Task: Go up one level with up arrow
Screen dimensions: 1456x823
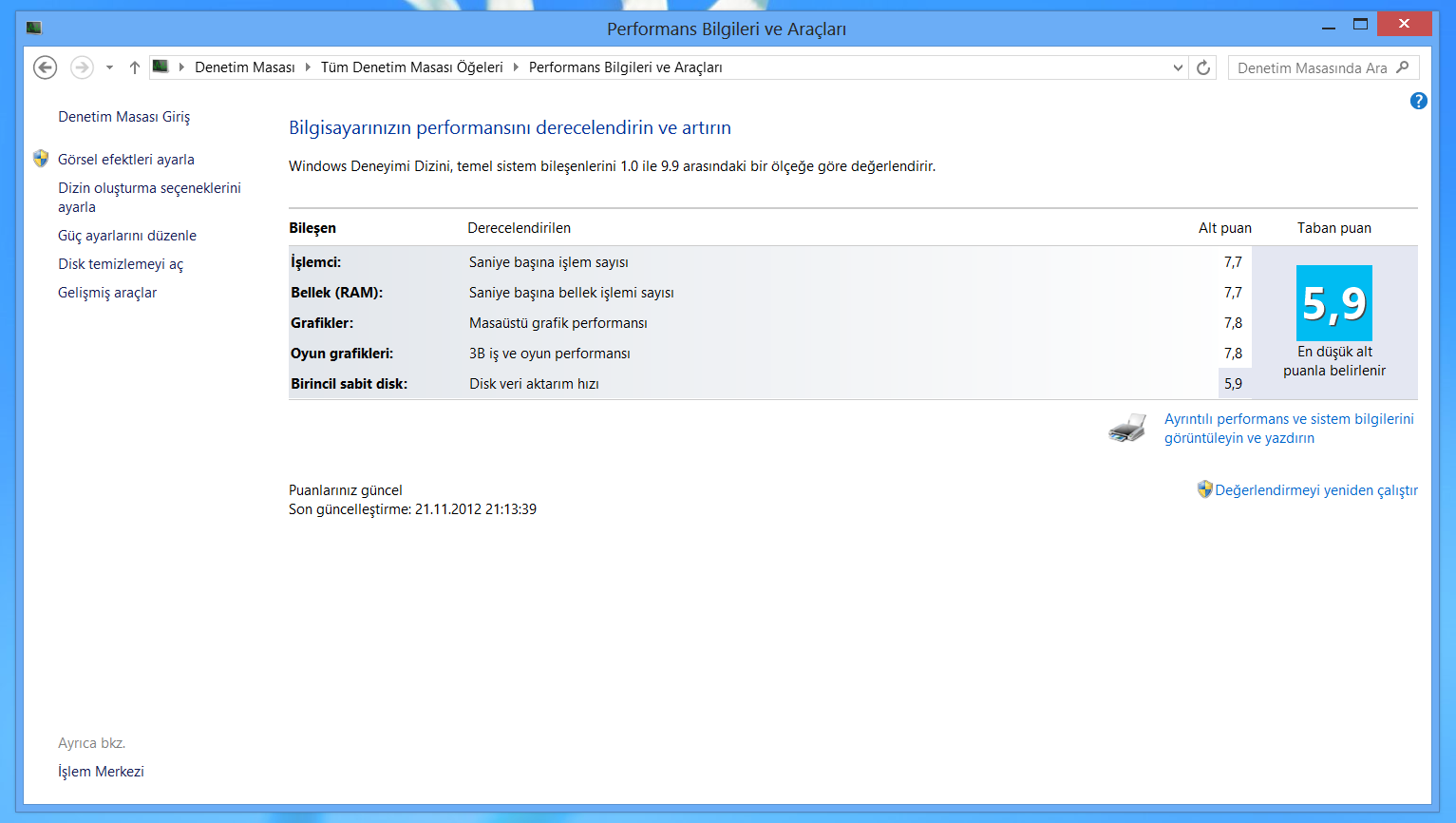Action: (x=135, y=67)
